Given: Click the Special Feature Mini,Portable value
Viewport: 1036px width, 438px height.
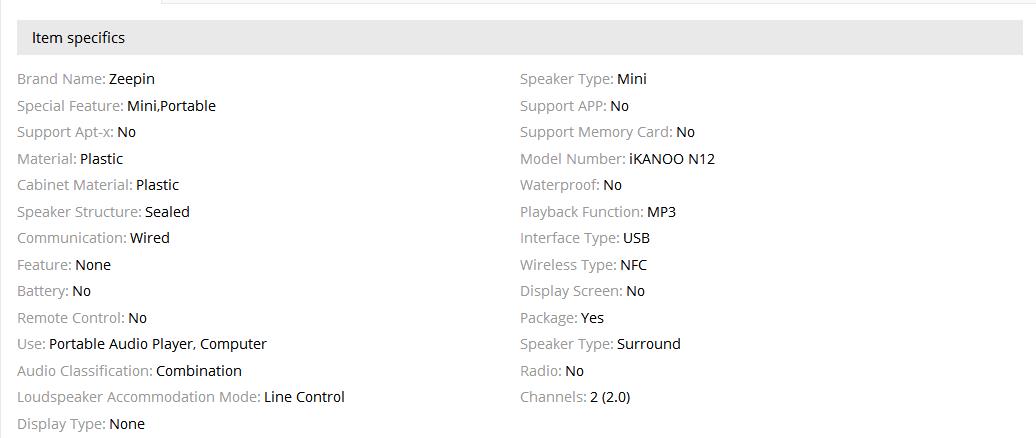Looking at the screenshot, I should click(171, 106).
